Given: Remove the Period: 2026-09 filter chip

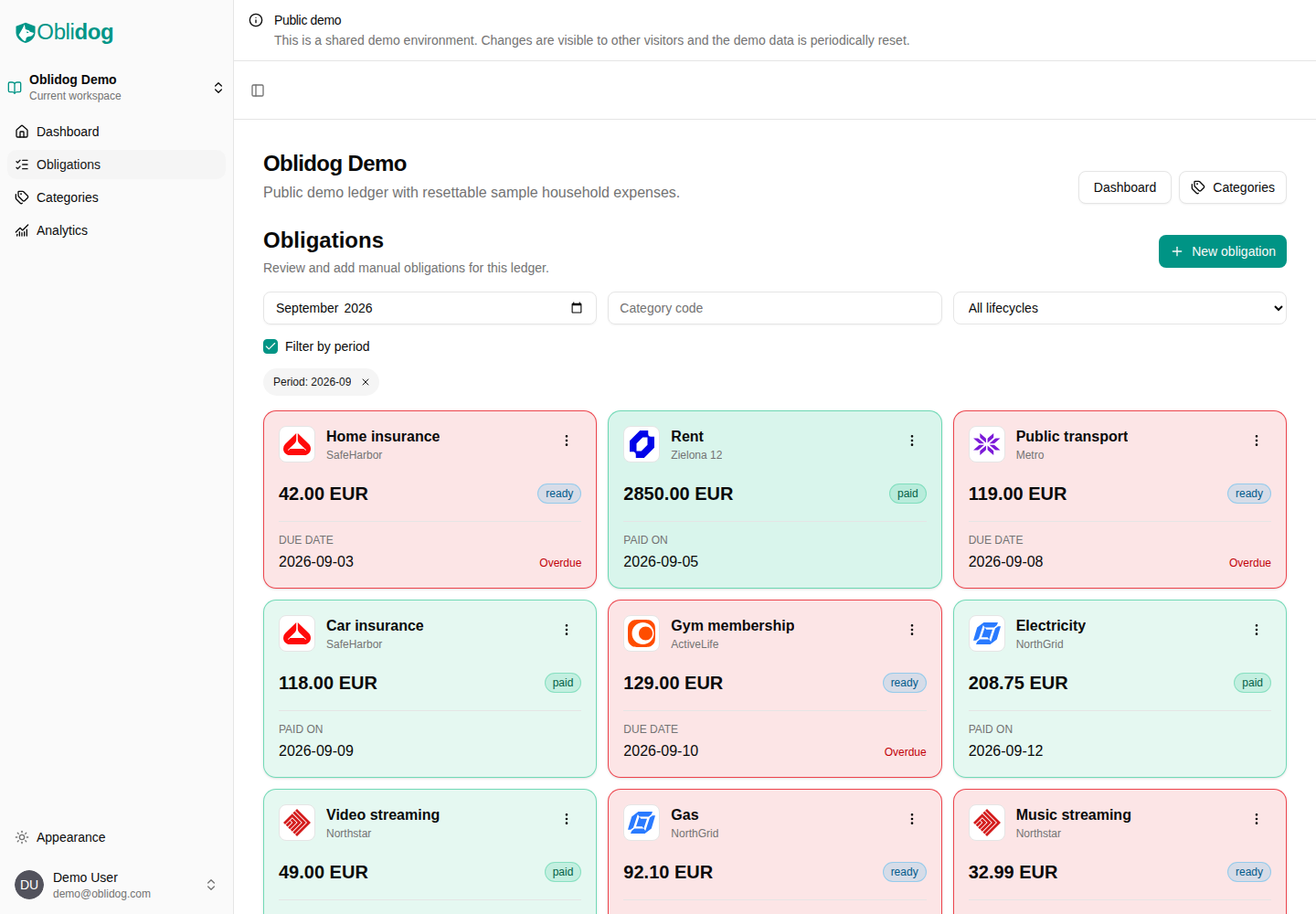Looking at the screenshot, I should point(366,382).
